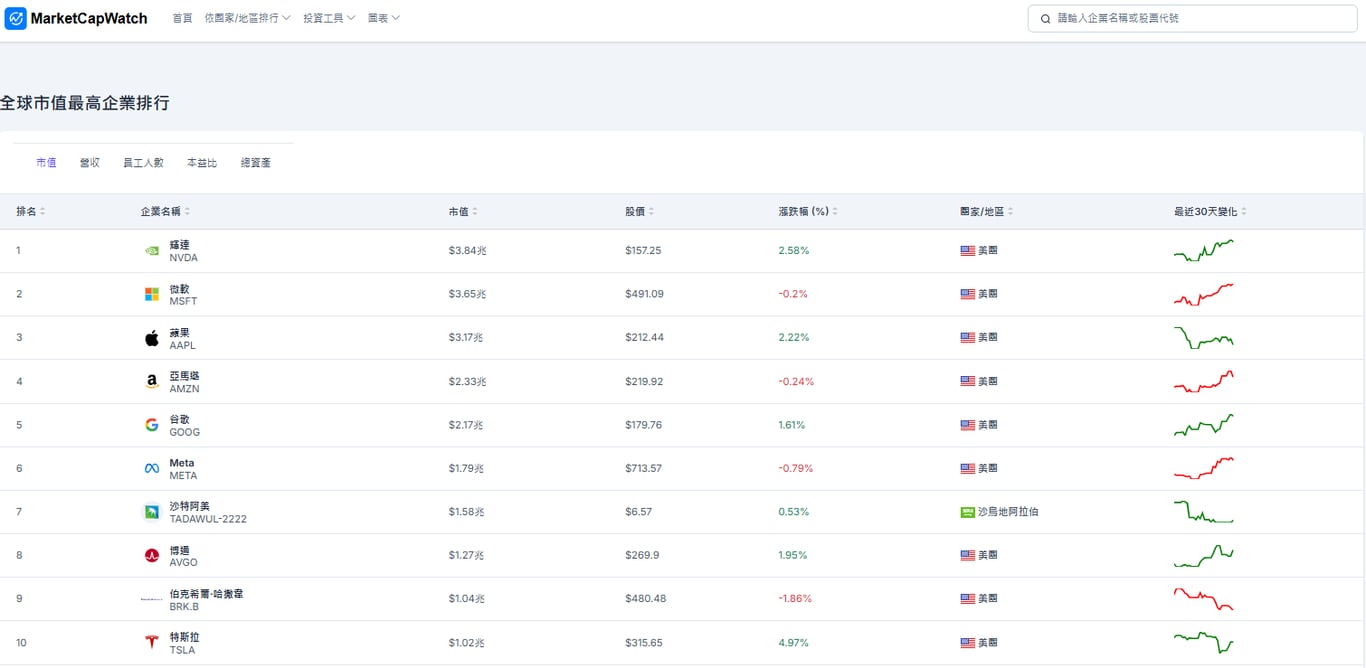Click the Meta company logo

pyautogui.click(x=152, y=468)
